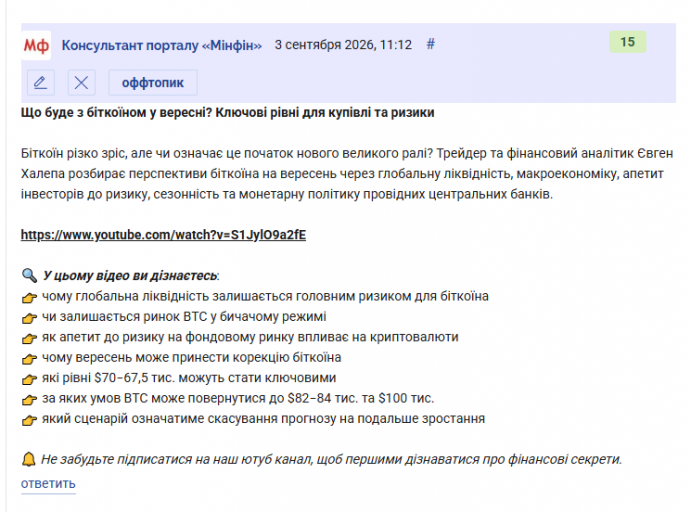Delete comment with the X icon
Viewport: 691px width, 512px height.
pyautogui.click(x=82, y=82)
